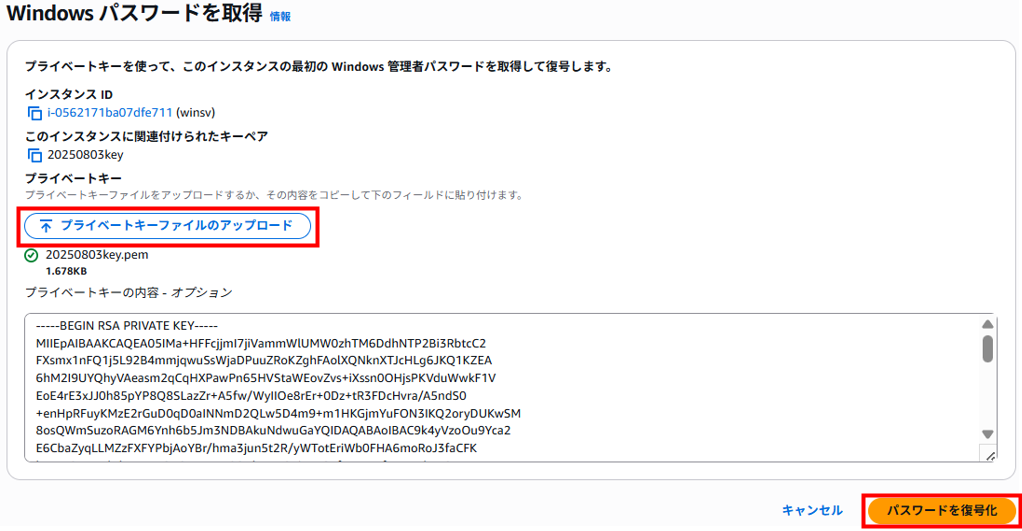
Task: Click the key line starting with FXsmx1nFQ1j5L92
Action: [264, 360]
